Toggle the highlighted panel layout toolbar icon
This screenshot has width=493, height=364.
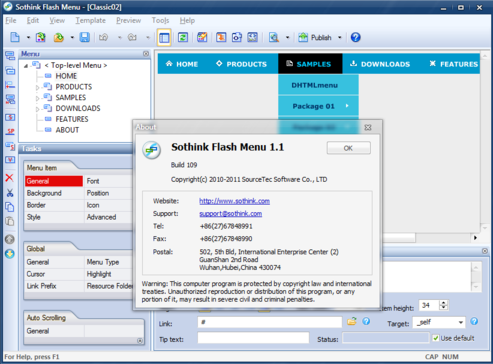tap(164, 37)
